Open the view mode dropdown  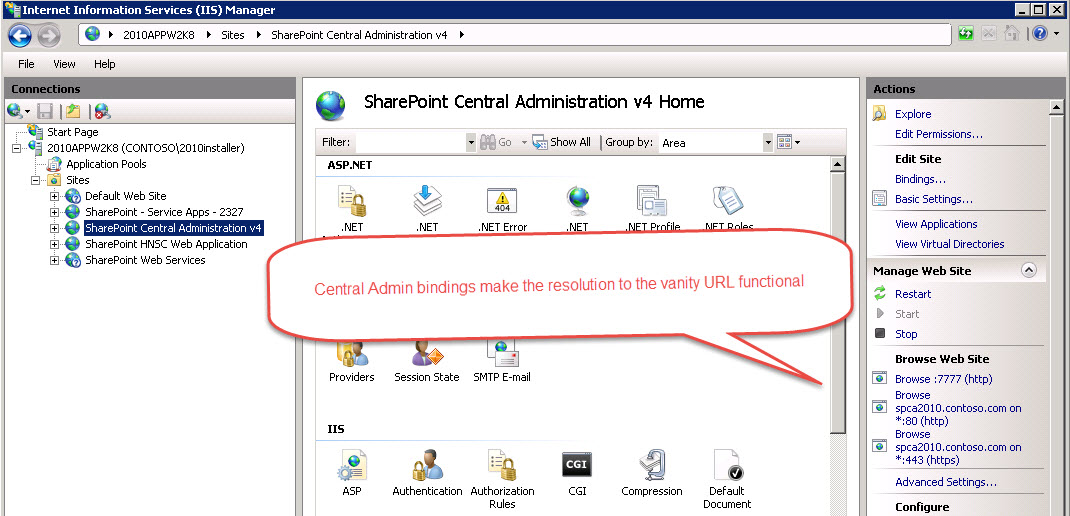789,142
